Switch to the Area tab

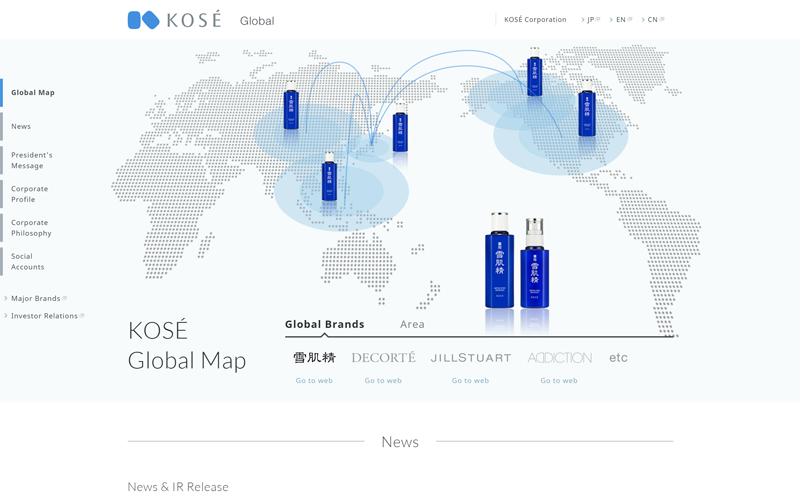412,324
